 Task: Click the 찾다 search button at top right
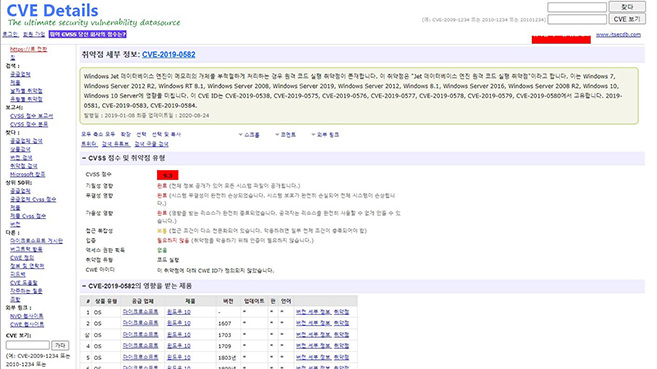pyautogui.click(x=627, y=7)
